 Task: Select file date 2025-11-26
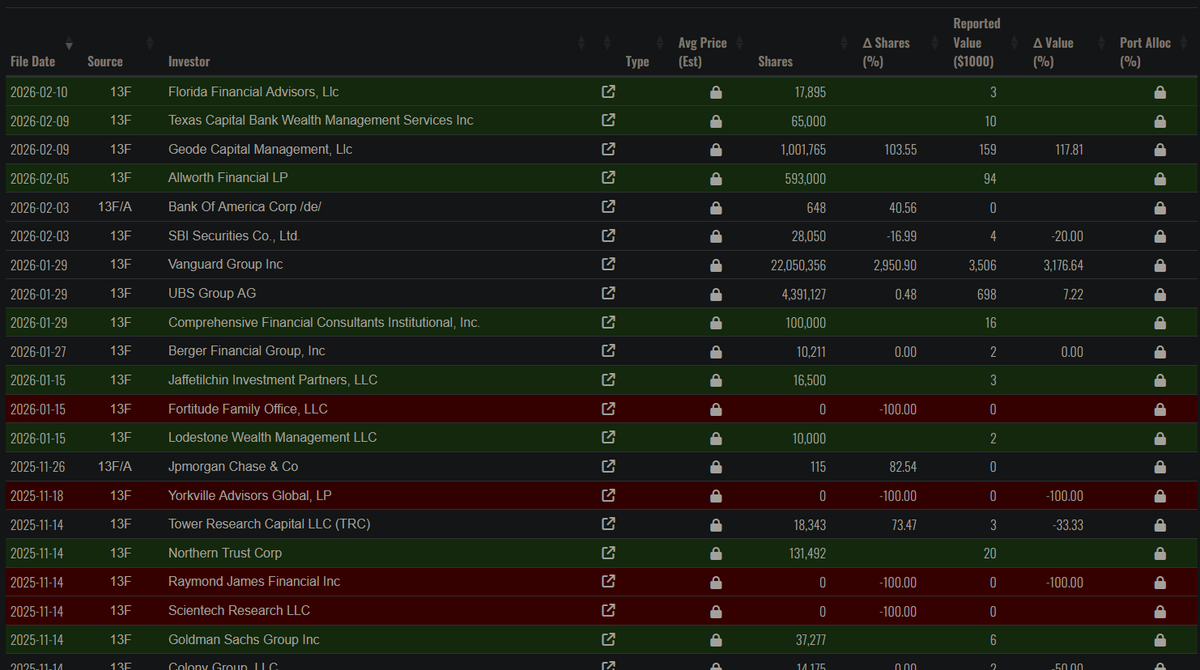[x=40, y=467]
